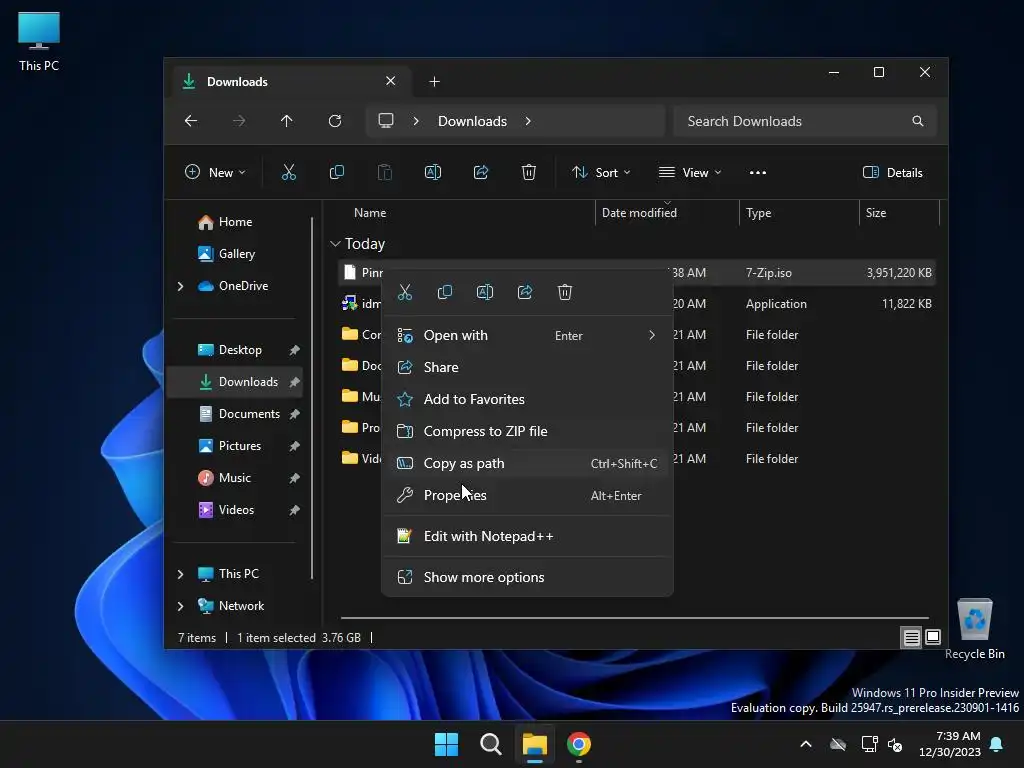Viewport: 1024px width, 768px height.
Task: Toggle the Details pane button
Action: tap(893, 172)
